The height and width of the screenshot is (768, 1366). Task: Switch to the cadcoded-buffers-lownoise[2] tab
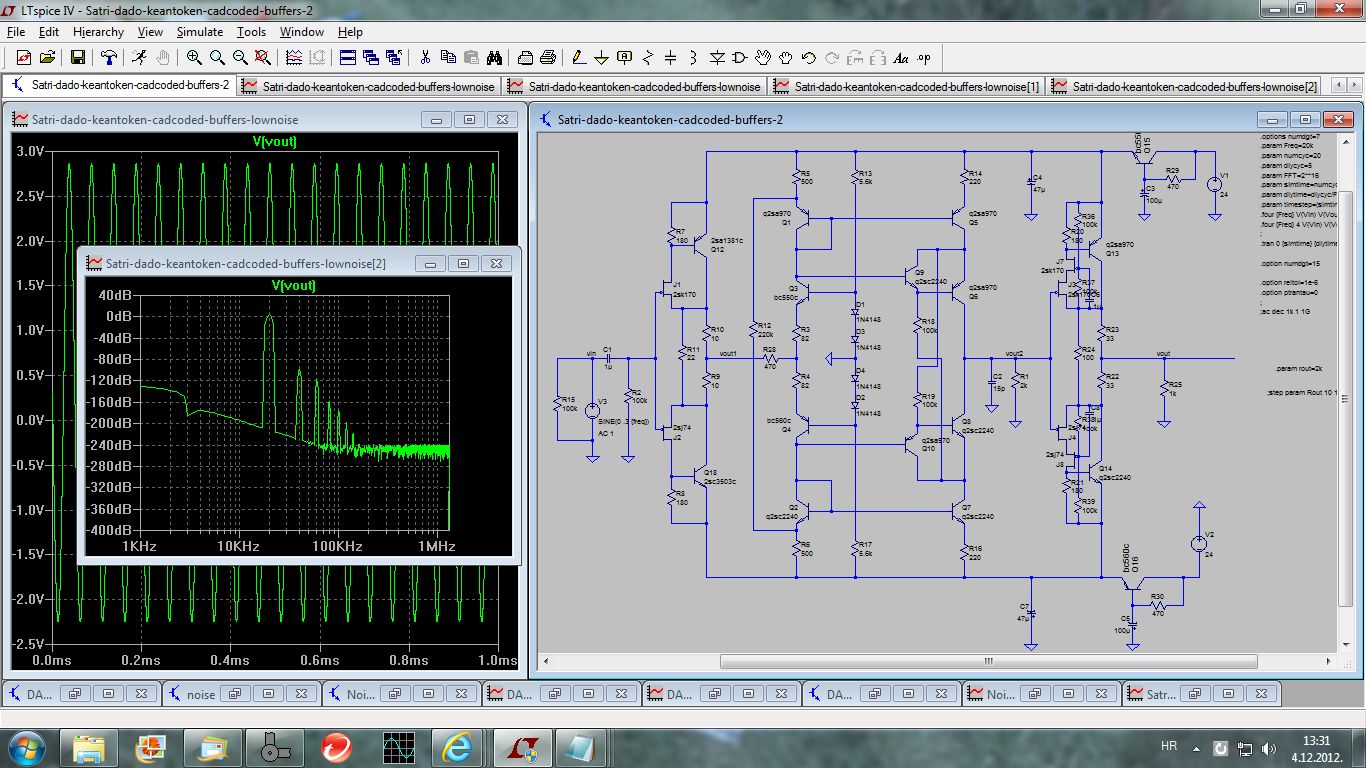1184,86
